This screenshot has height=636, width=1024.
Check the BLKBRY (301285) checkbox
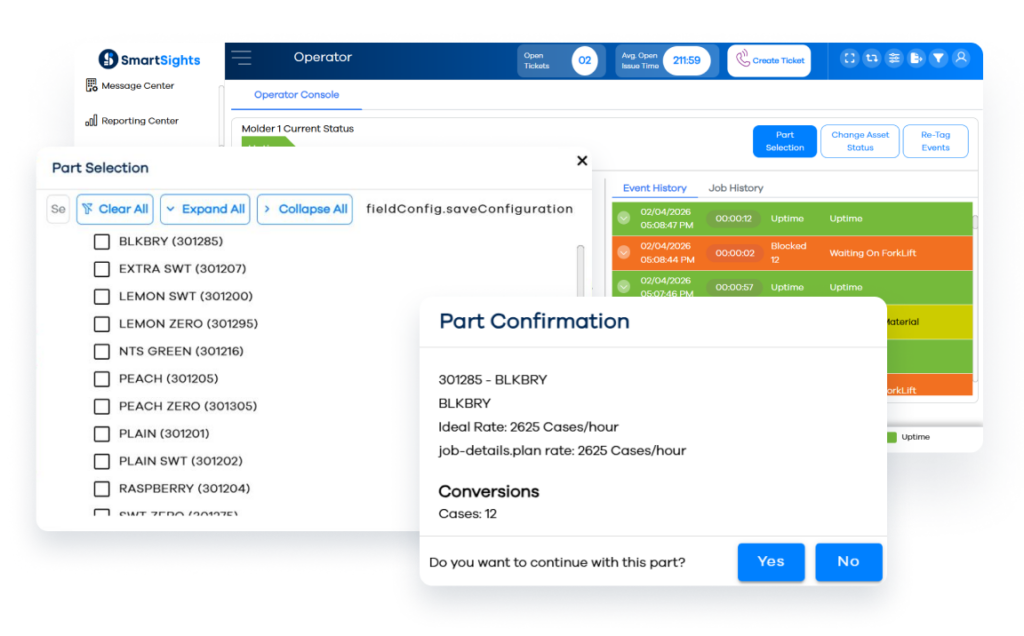(x=101, y=241)
